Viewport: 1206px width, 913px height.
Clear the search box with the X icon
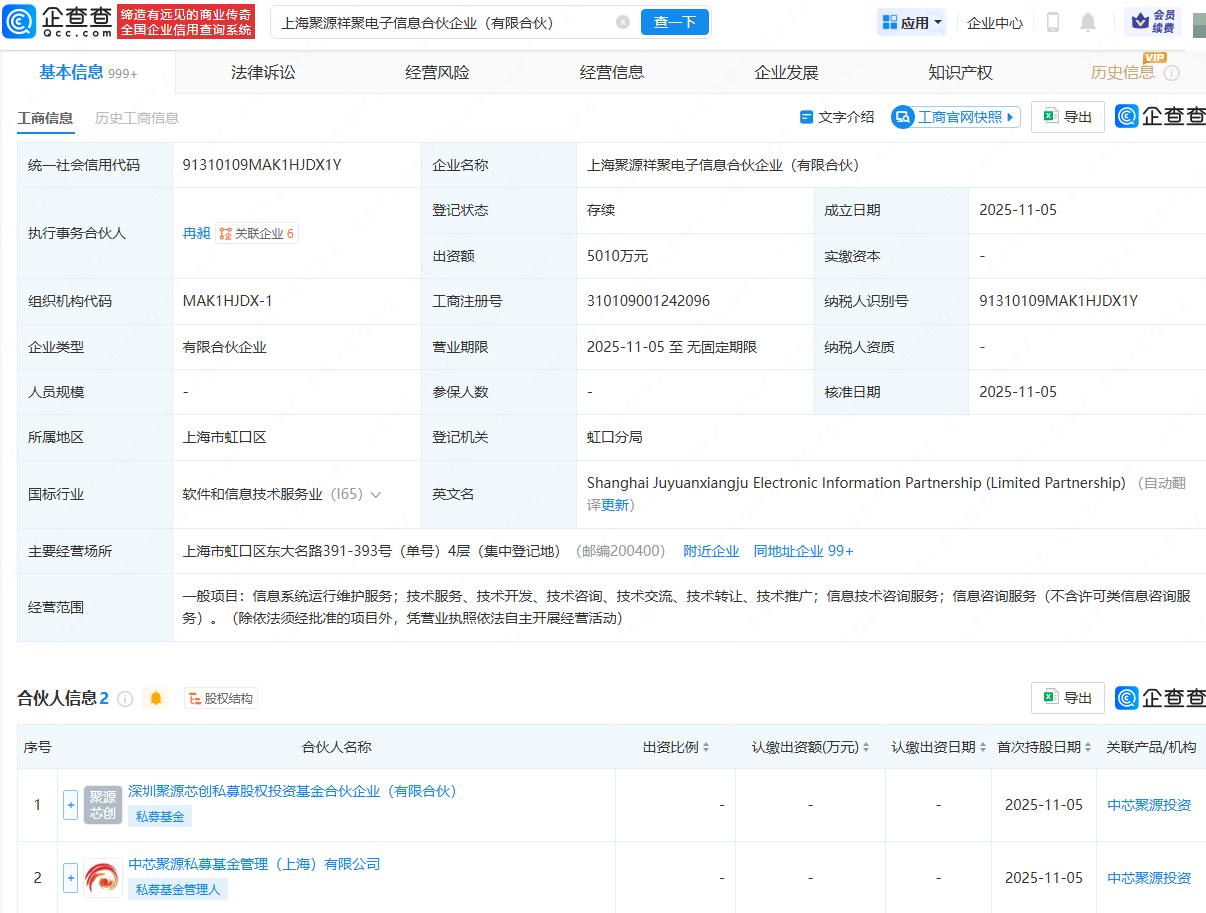(x=623, y=22)
